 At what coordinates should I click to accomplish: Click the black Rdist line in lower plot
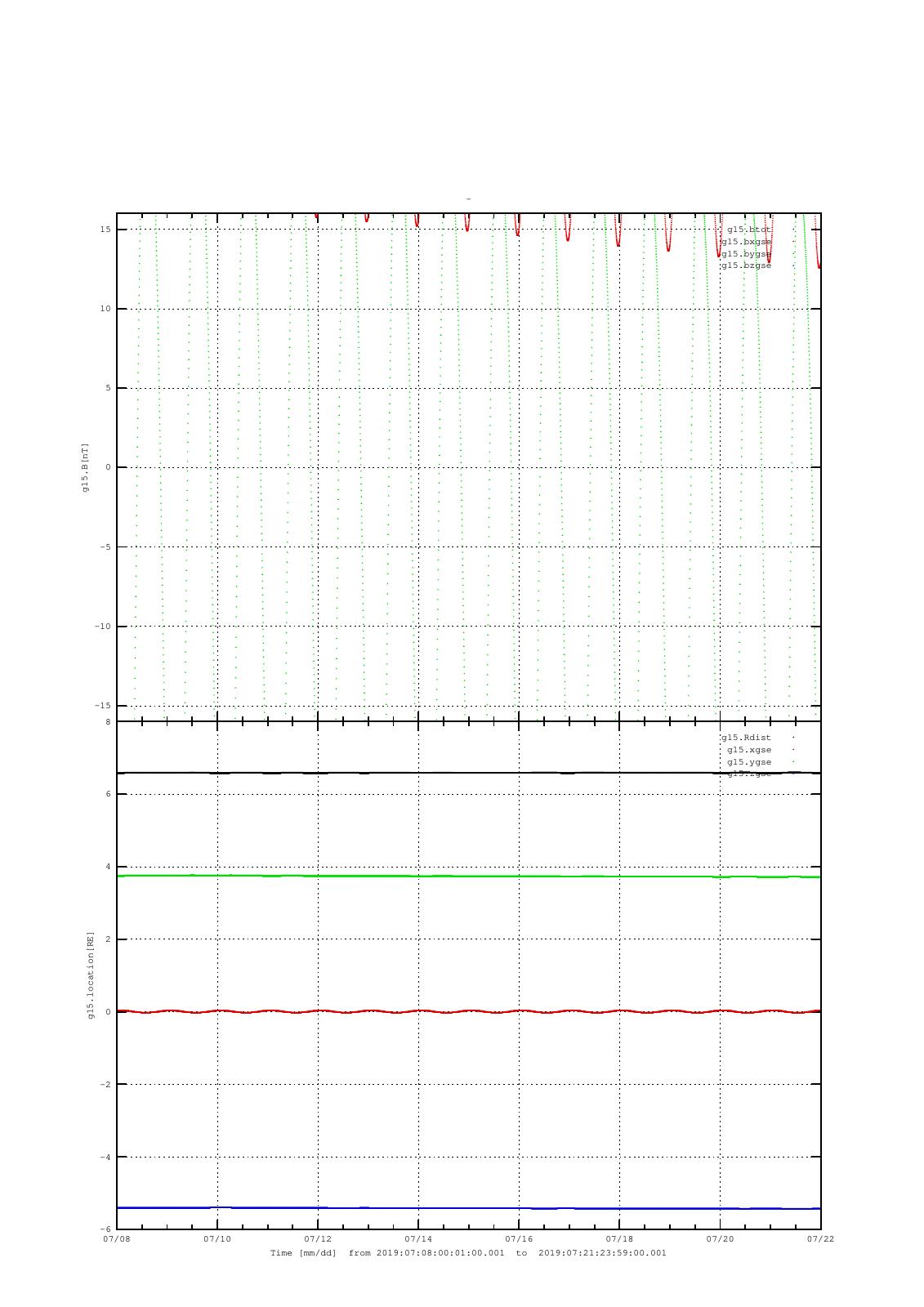coord(468,773)
